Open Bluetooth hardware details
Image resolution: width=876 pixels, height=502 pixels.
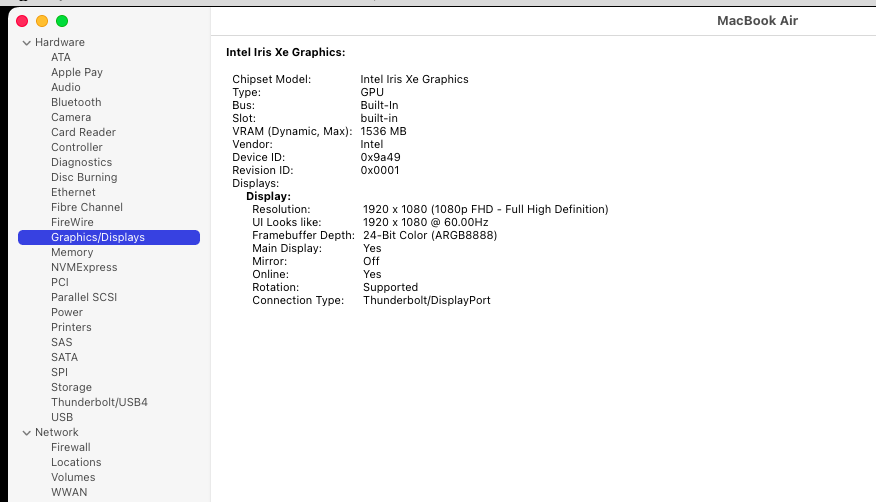(x=77, y=102)
